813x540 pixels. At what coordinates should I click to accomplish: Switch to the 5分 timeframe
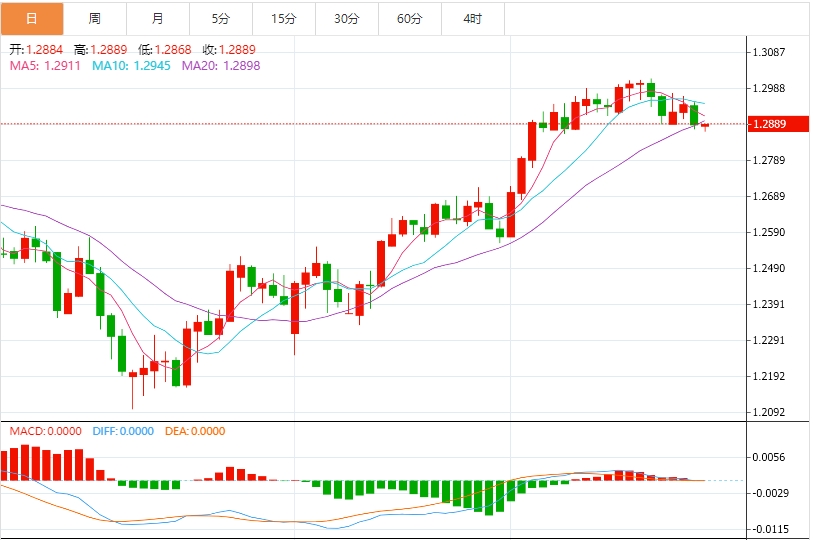pyautogui.click(x=220, y=18)
